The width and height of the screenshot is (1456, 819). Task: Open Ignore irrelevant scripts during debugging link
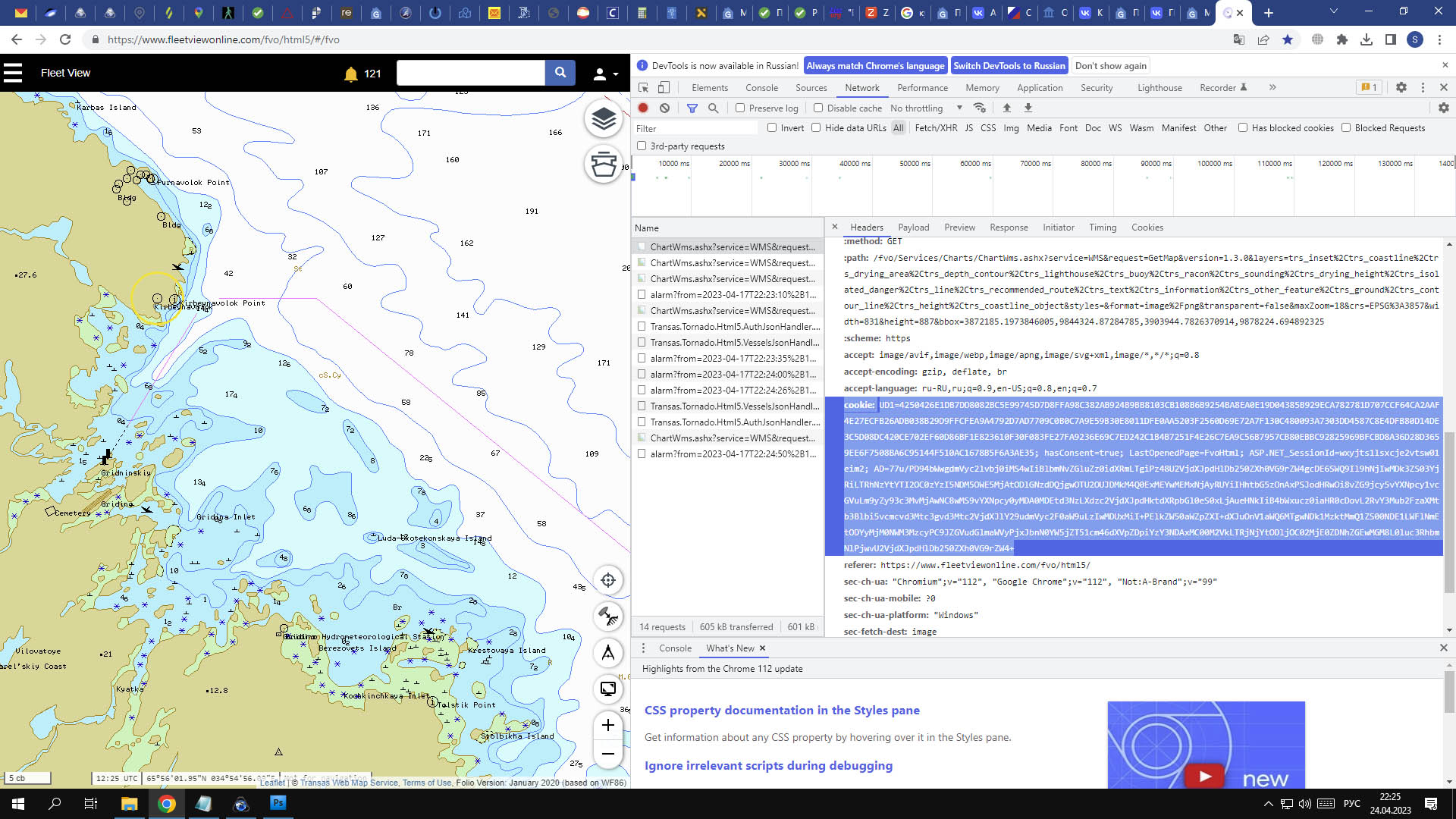768,765
